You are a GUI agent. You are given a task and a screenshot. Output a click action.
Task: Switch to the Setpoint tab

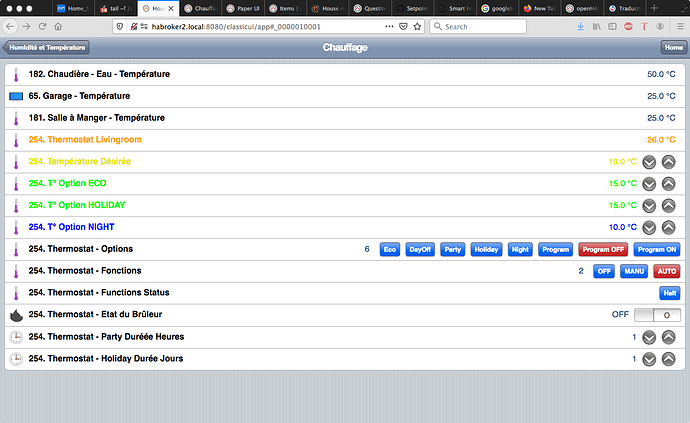(x=412, y=8)
